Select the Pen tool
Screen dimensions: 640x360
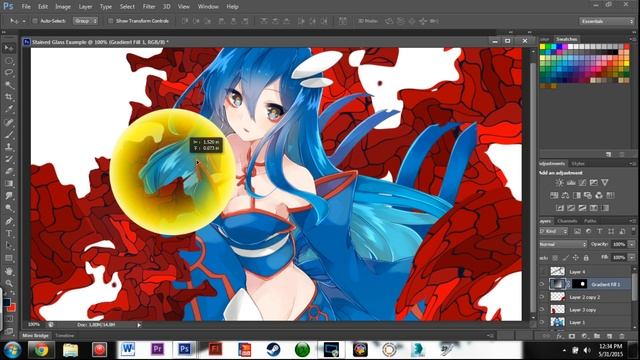click(9, 221)
